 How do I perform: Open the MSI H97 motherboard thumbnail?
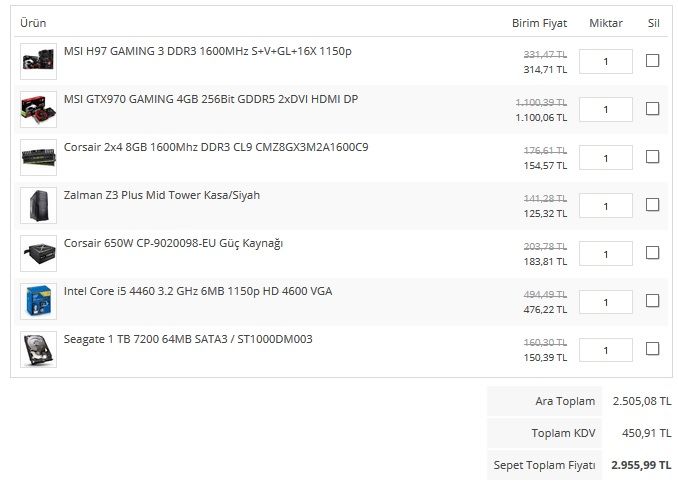point(38,61)
